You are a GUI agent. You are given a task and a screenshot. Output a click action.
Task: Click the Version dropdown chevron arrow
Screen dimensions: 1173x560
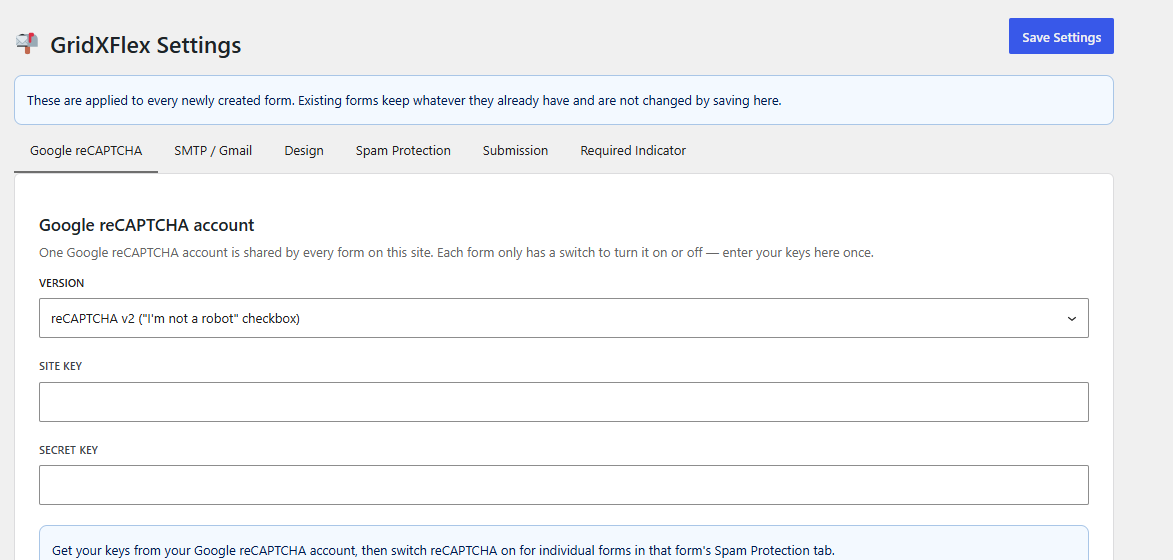(x=1071, y=319)
